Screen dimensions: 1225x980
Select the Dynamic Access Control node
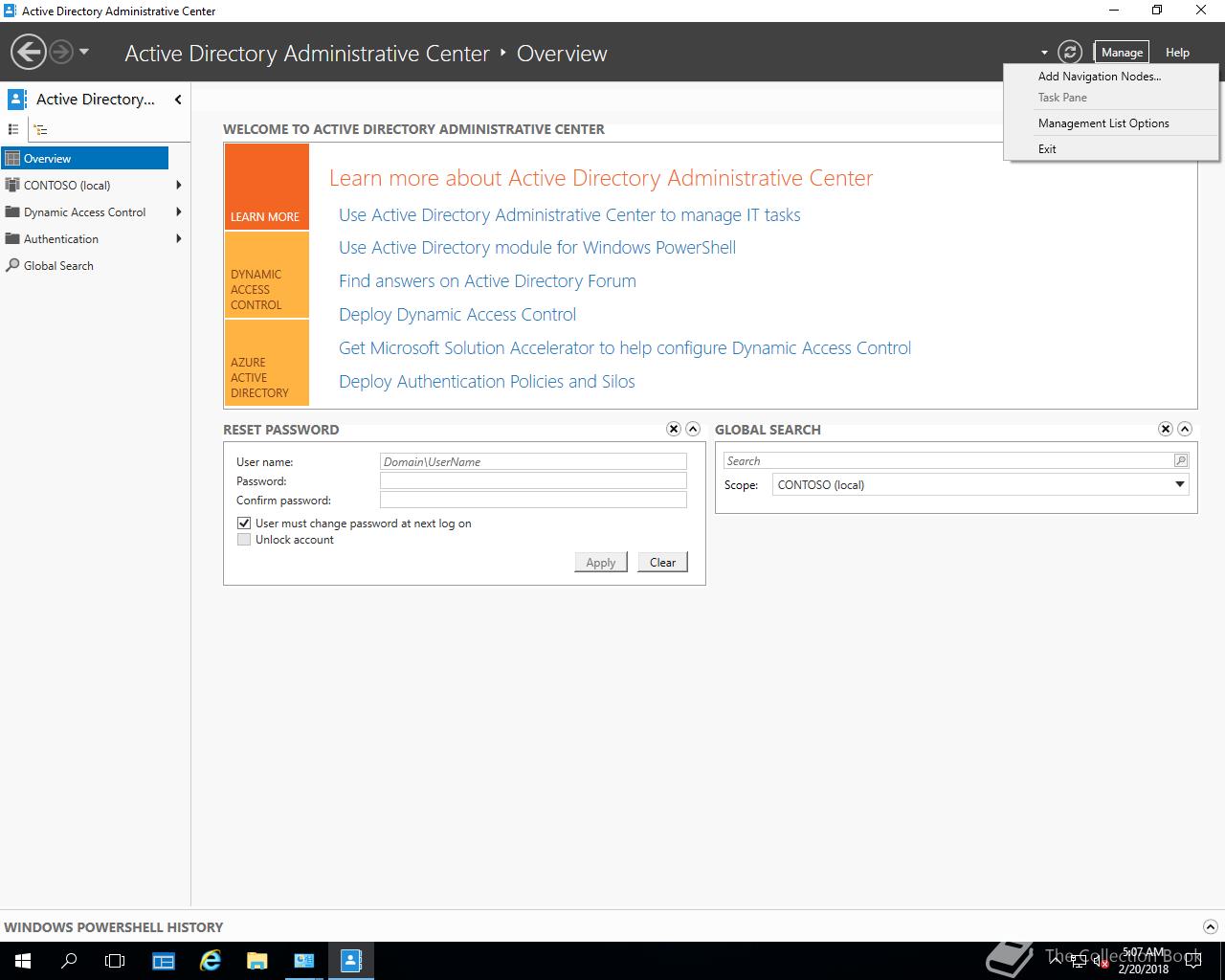click(x=85, y=212)
